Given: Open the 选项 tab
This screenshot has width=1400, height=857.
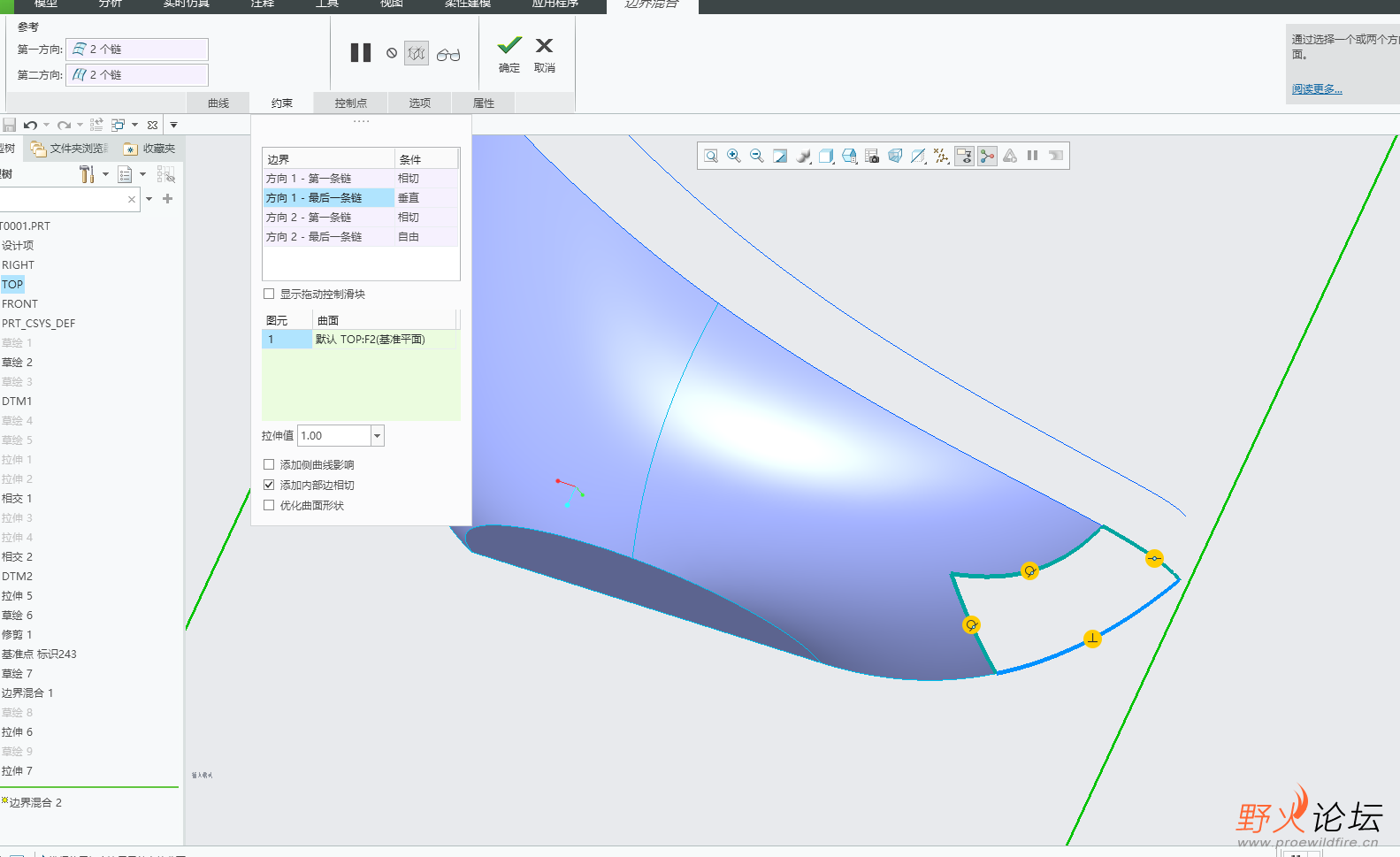Looking at the screenshot, I should (419, 103).
